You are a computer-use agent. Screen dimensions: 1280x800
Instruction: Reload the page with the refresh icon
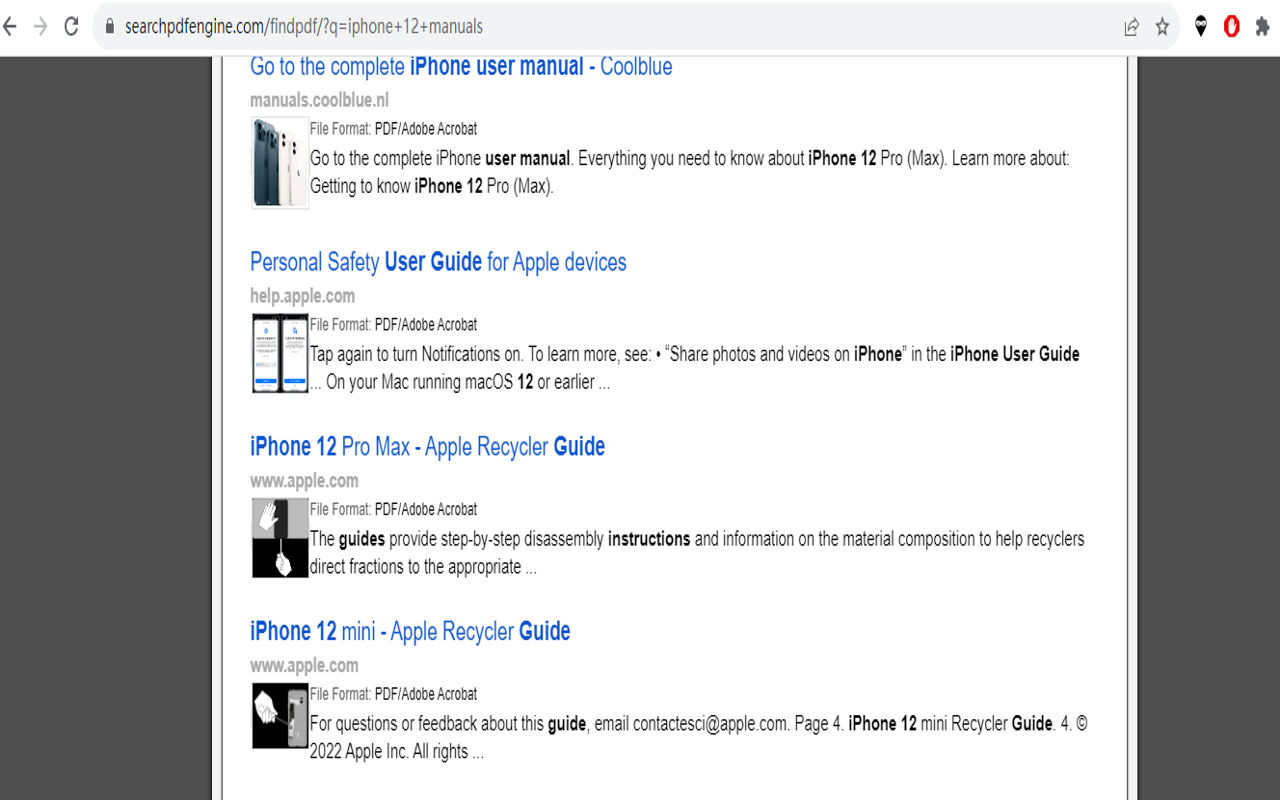[x=71, y=27]
